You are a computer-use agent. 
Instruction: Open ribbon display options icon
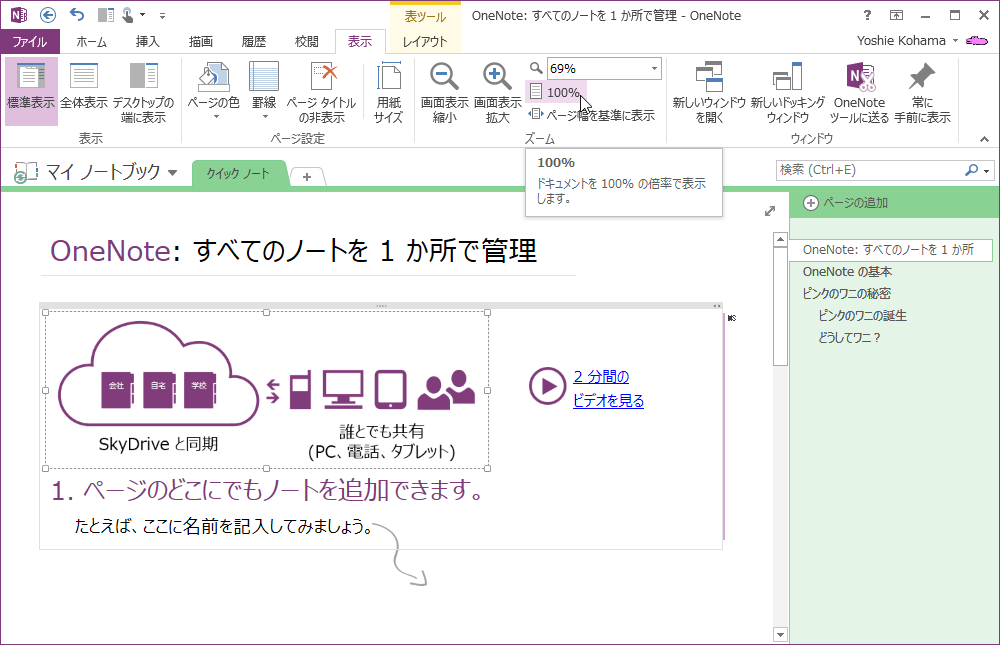(x=896, y=15)
